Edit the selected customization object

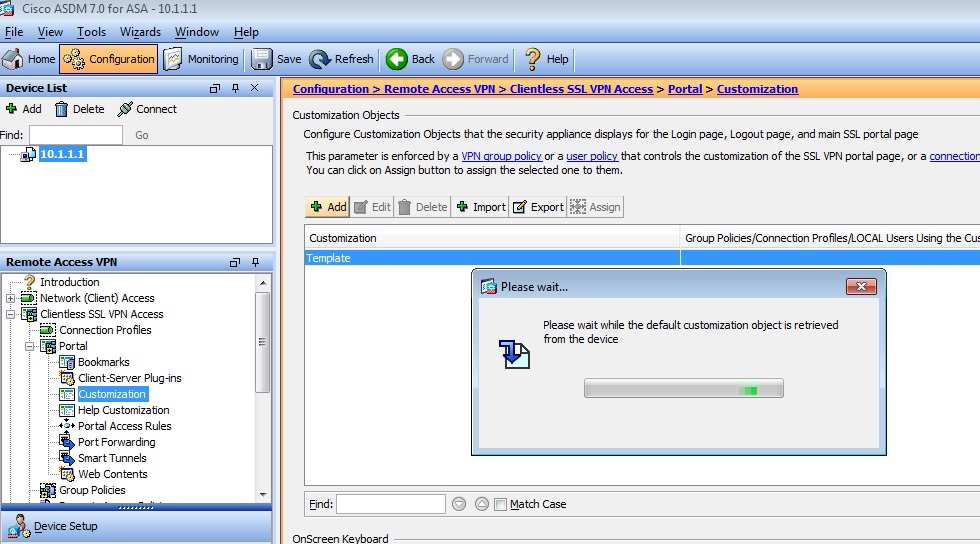coord(372,207)
